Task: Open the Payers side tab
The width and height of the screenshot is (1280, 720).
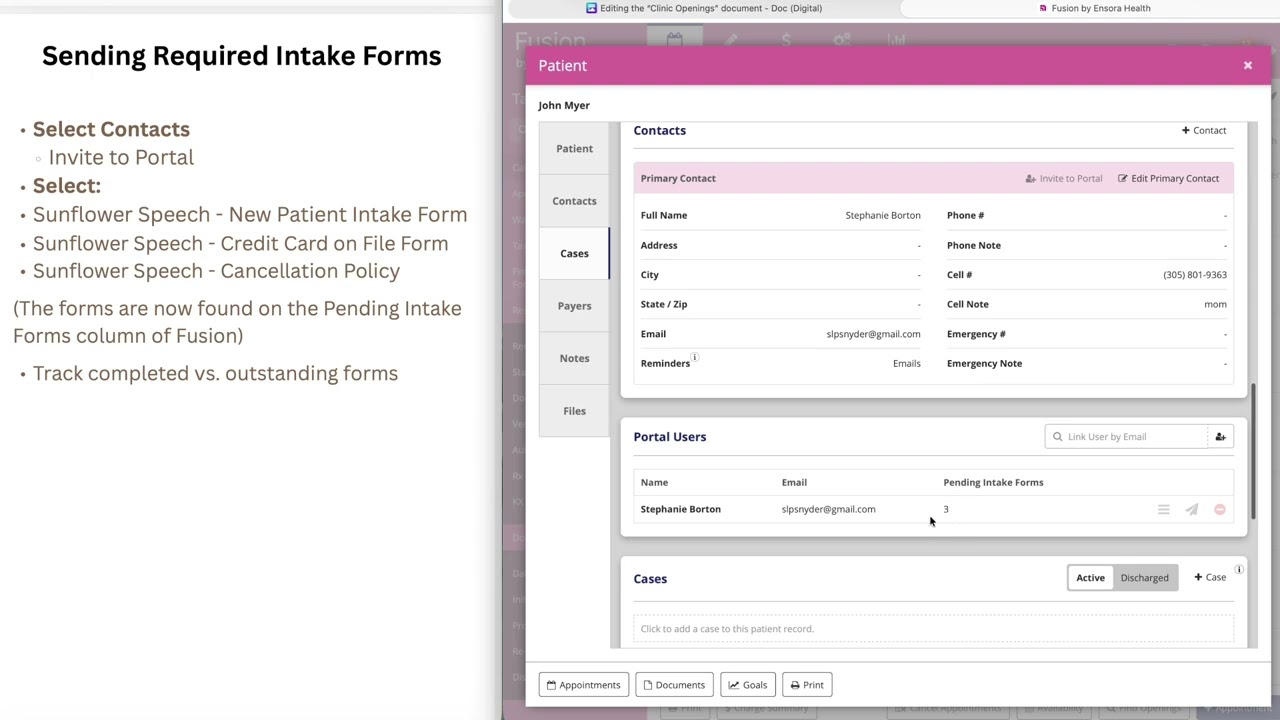Action: (574, 306)
